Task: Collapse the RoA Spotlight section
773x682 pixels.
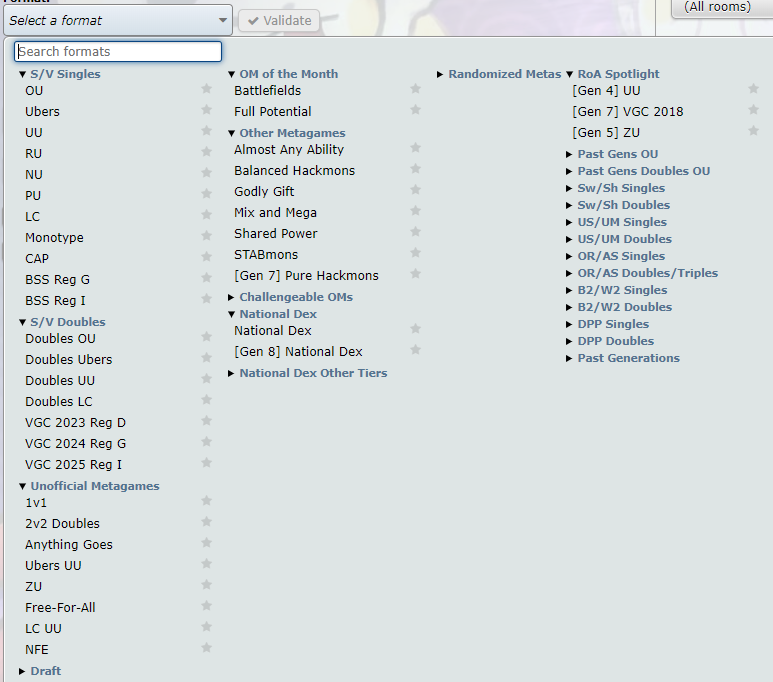Action: [x=613, y=74]
